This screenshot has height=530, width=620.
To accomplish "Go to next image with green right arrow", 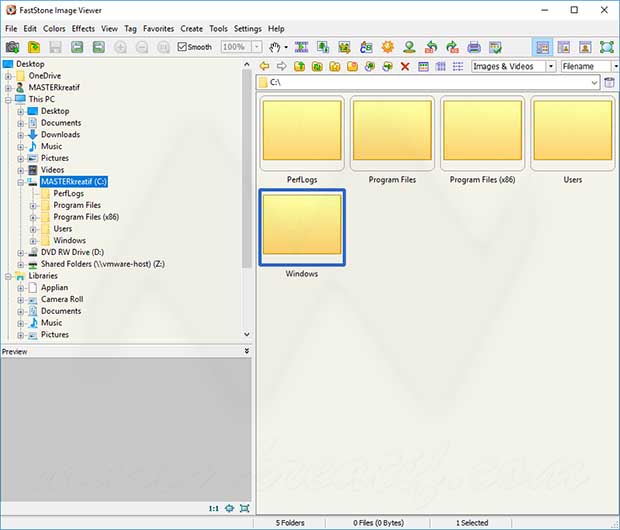I will coord(99,47).
